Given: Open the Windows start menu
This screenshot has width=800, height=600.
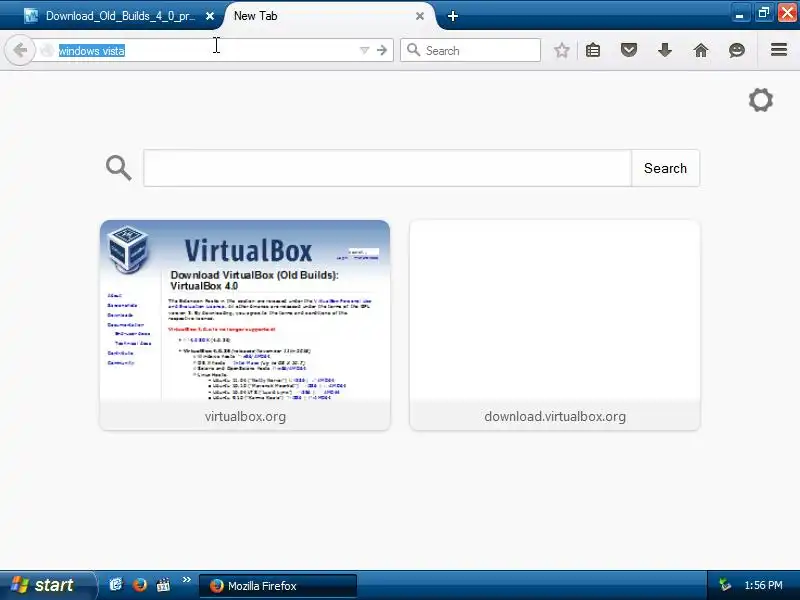Looking at the screenshot, I should [47, 585].
